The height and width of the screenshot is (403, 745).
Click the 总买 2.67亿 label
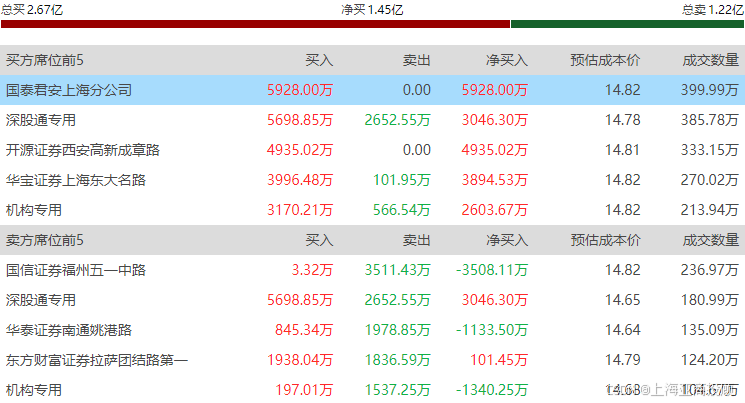coord(32,10)
